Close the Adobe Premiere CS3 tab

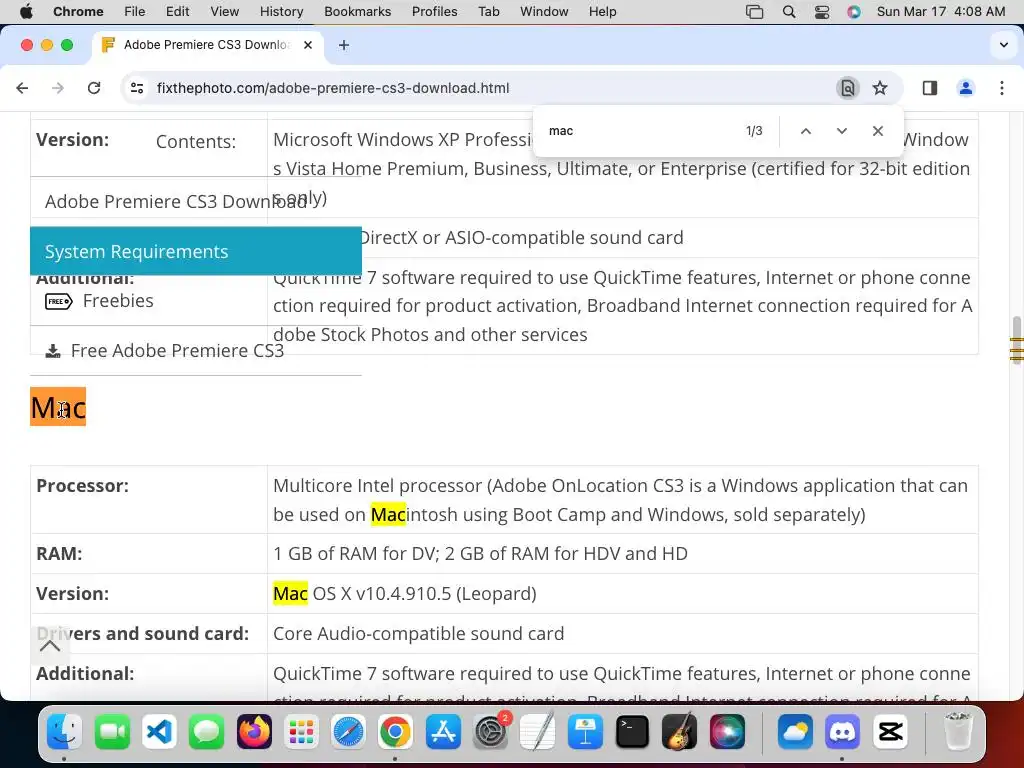coord(308,45)
